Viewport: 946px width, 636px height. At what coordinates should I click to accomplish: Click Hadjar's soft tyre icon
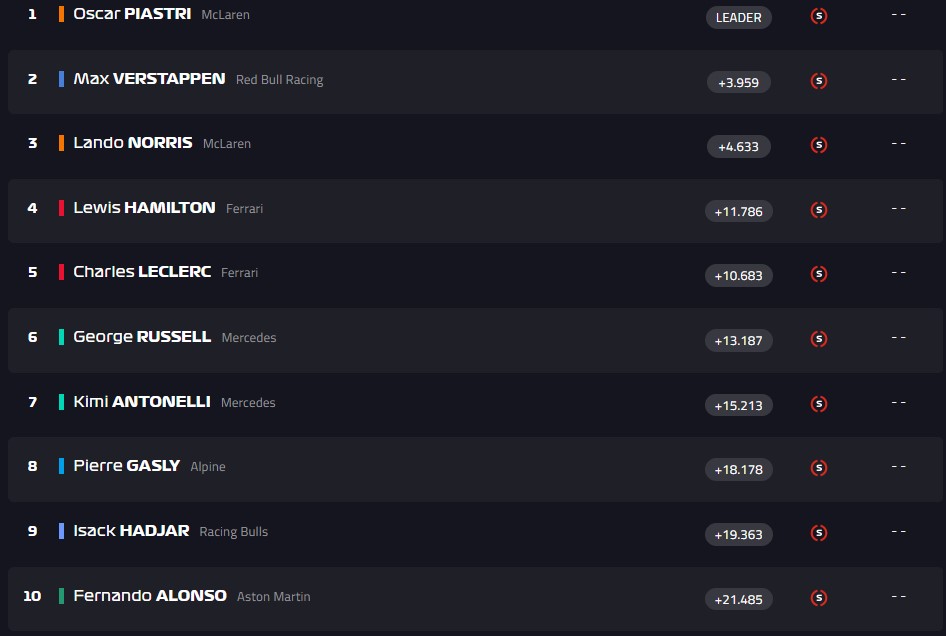click(818, 533)
